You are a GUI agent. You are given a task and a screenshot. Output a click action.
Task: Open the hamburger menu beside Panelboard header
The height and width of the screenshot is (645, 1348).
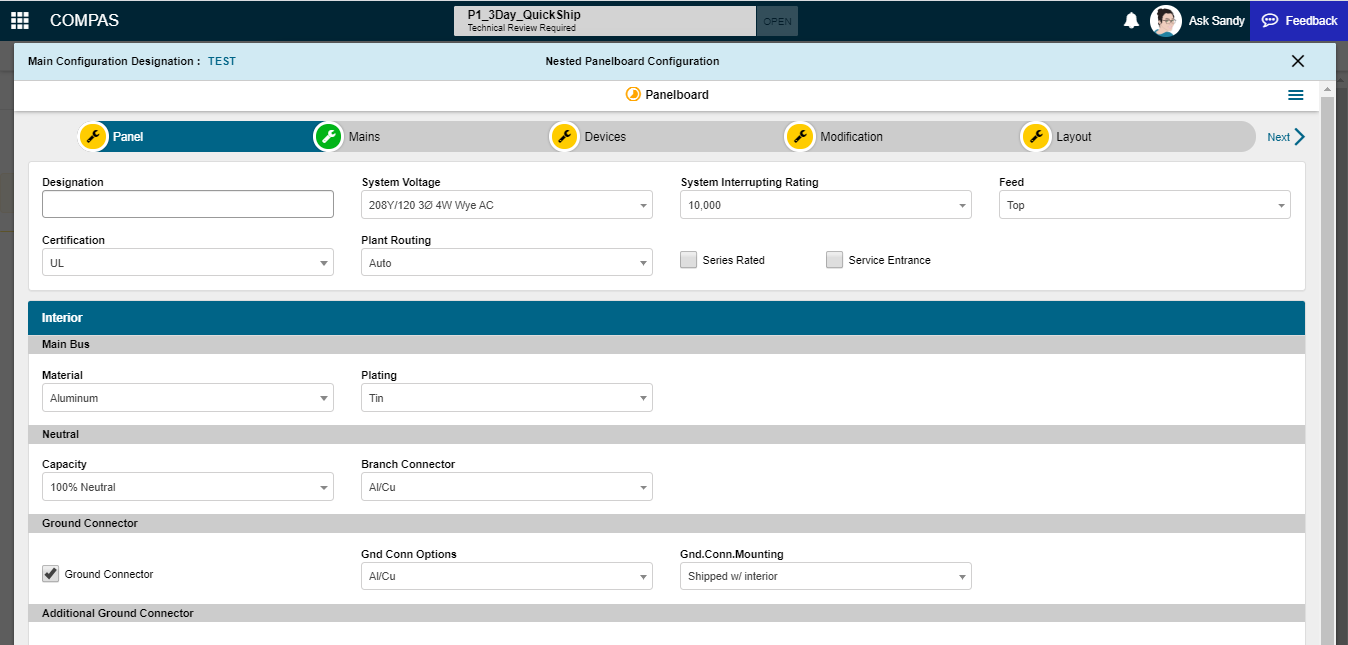click(1296, 94)
